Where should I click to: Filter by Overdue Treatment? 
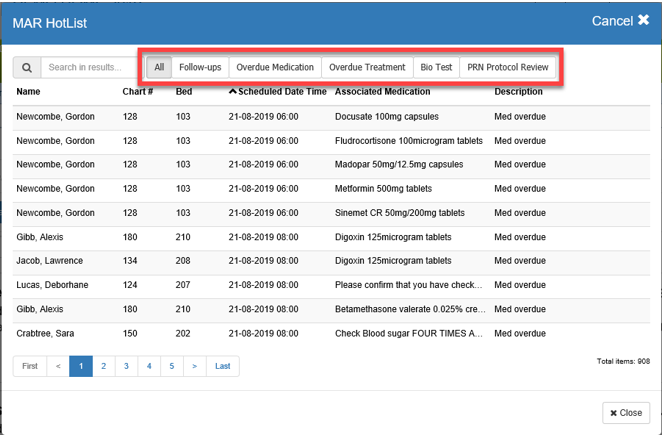click(x=367, y=68)
